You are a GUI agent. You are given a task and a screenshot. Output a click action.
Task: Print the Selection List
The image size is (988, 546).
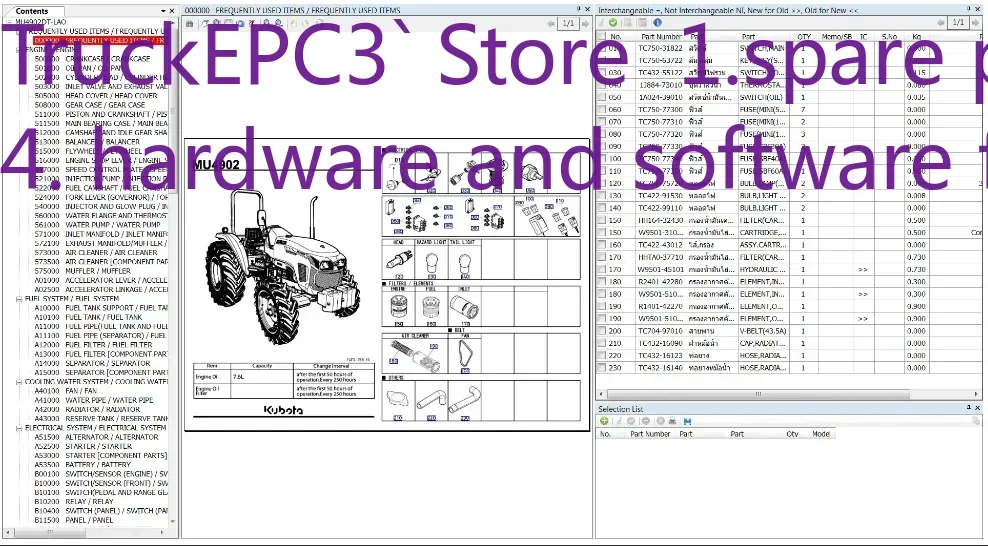pos(672,421)
